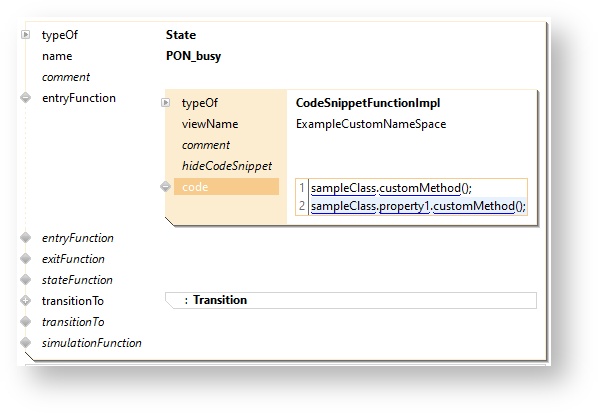Image resolution: width=599 pixels, height=414 pixels.
Task: Select the non-italic entryFunction label
Action: [x=79, y=98]
